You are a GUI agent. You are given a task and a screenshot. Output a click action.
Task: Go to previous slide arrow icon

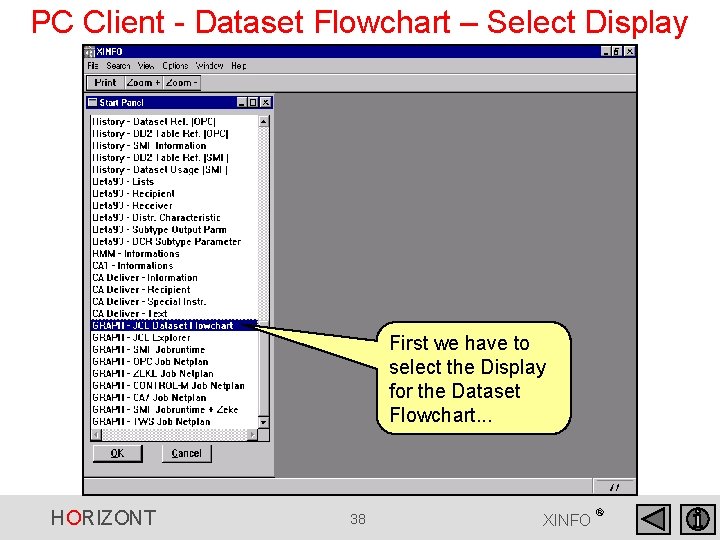coord(653,519)
